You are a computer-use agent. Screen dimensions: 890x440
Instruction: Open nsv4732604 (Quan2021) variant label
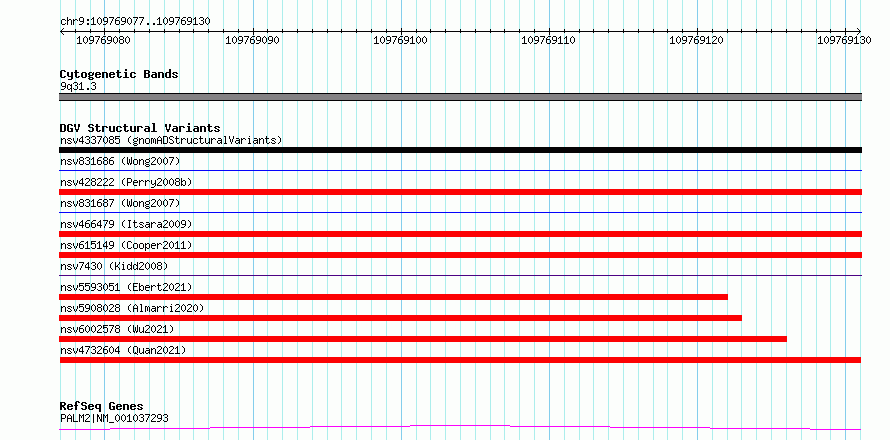pyautogui.click(x=123, y=350)
